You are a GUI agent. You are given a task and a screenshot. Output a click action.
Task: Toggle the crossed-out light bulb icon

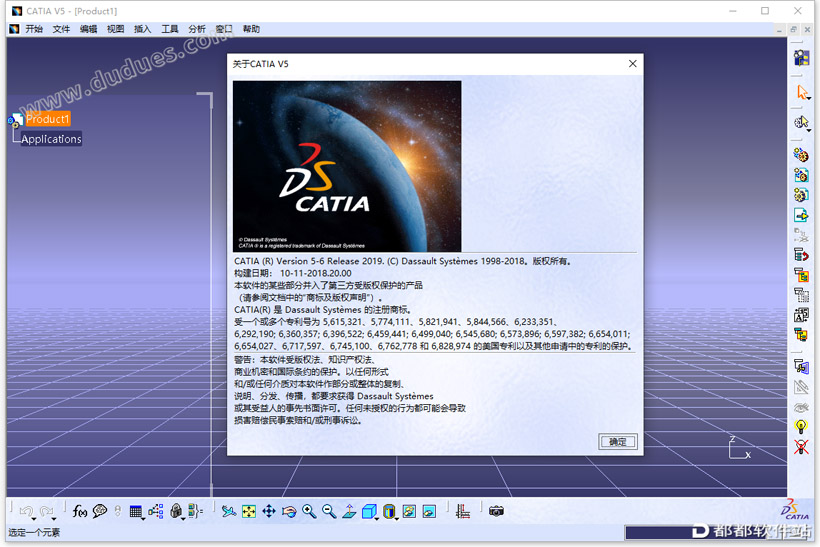[801, 447]
